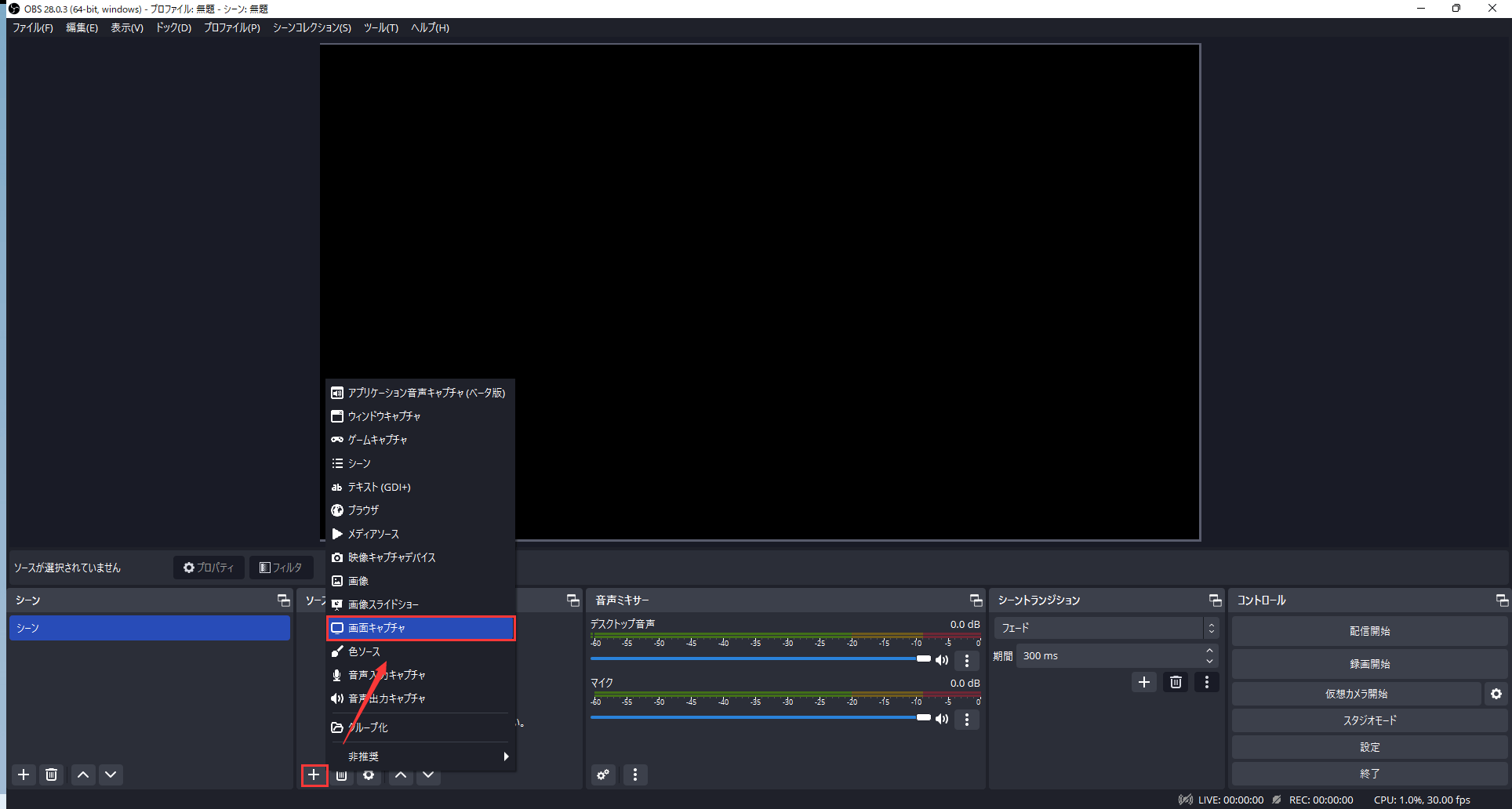
Task: Click remove transition trash icon
Action: coord(1176,683)
